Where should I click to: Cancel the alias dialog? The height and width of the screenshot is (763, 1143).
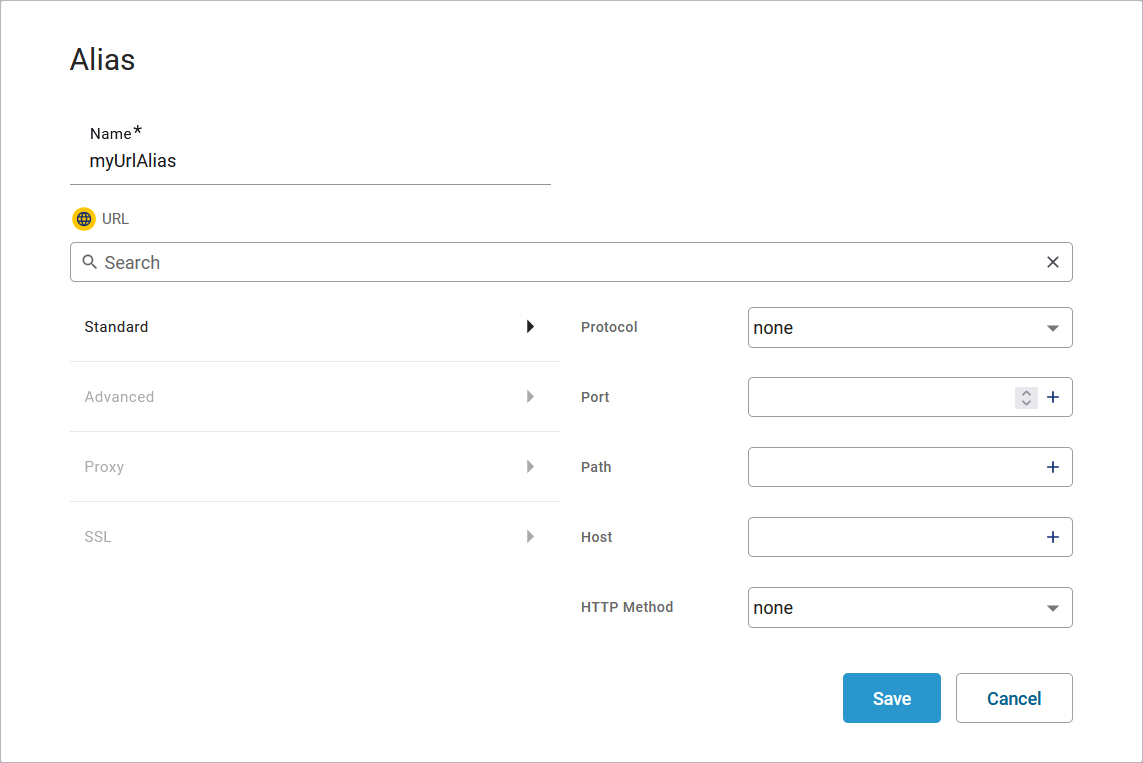tap(1014, 698)
